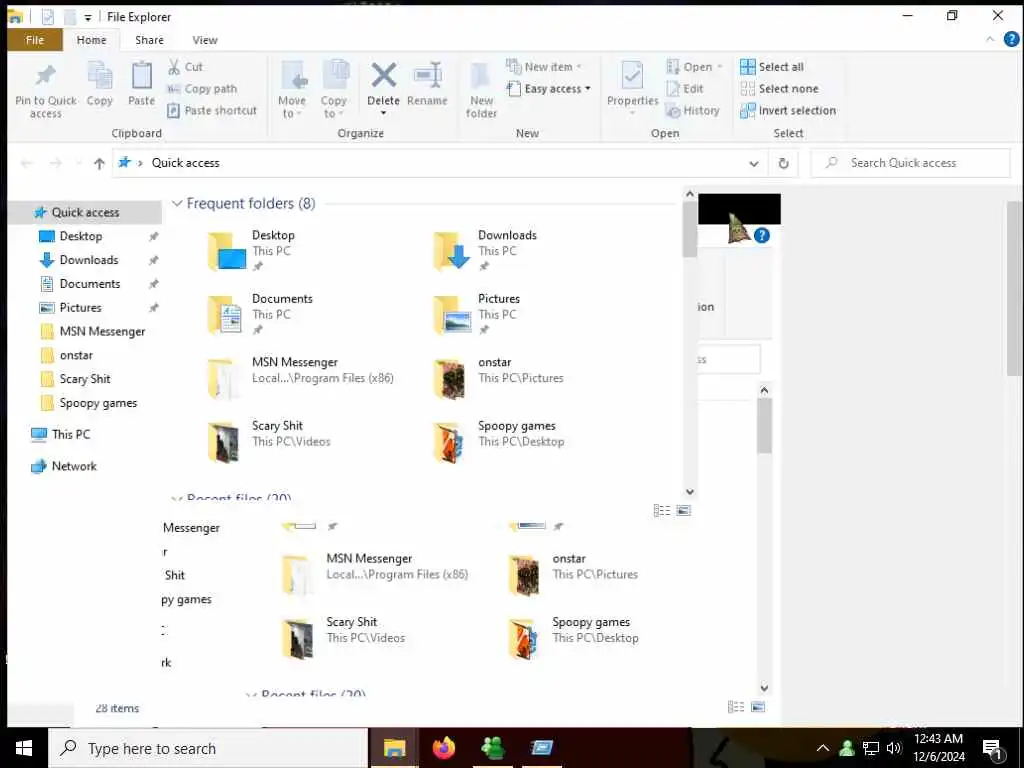Open the notification center icon

(x=993, y=750)
